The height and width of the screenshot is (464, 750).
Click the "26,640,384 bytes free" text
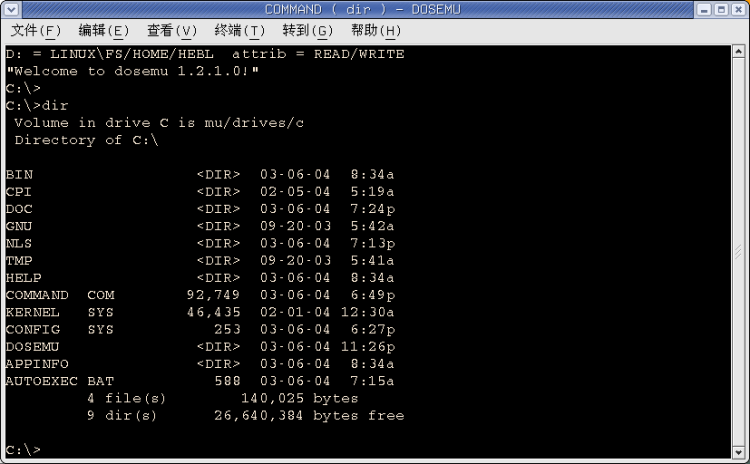pos(322,415)
